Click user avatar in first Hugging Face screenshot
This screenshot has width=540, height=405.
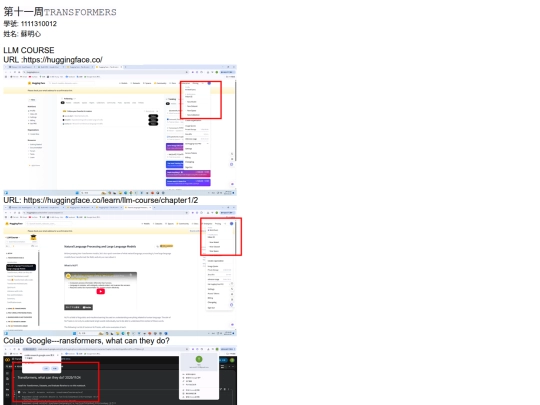209,83
